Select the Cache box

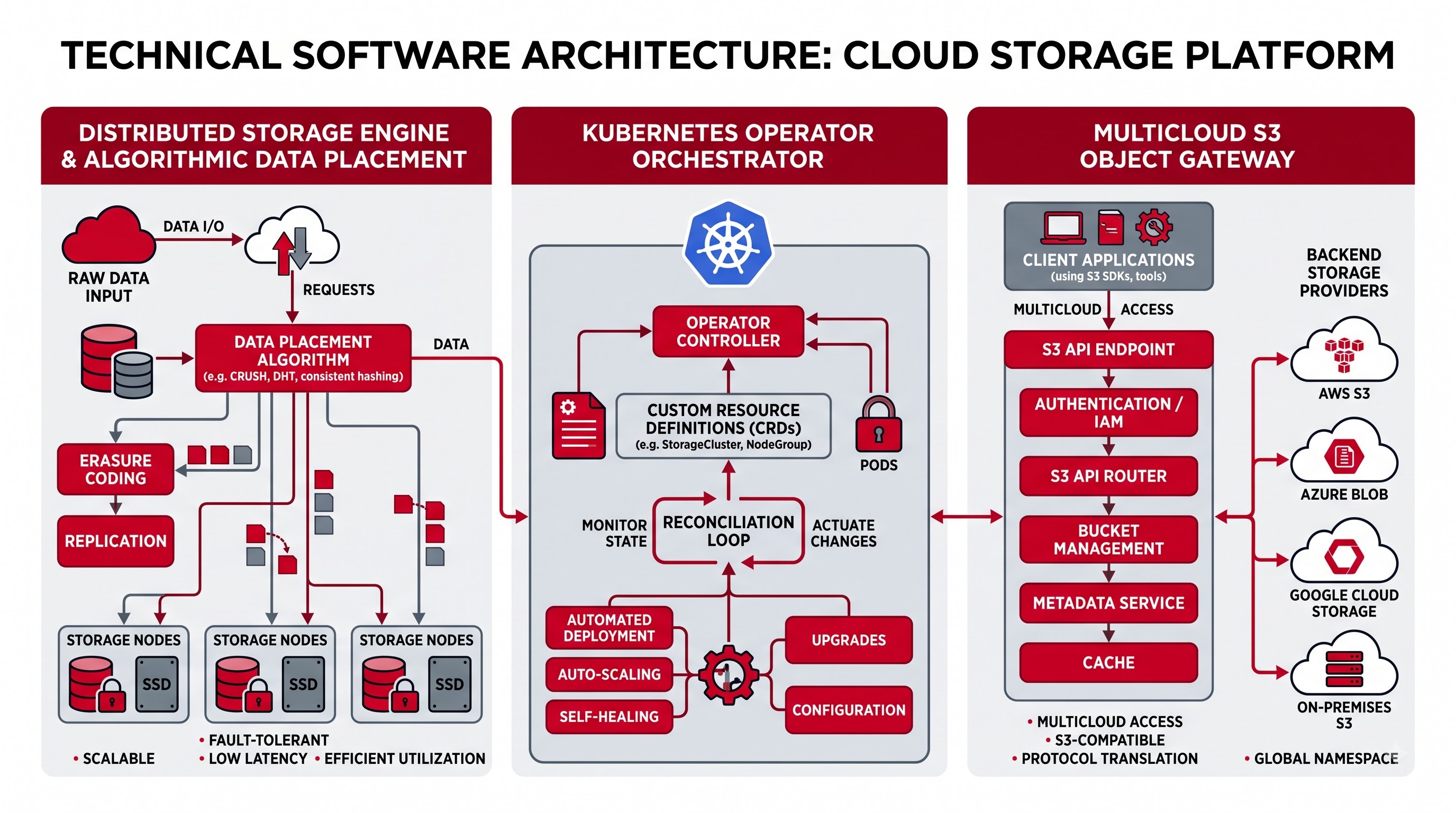coord(1108,663)
